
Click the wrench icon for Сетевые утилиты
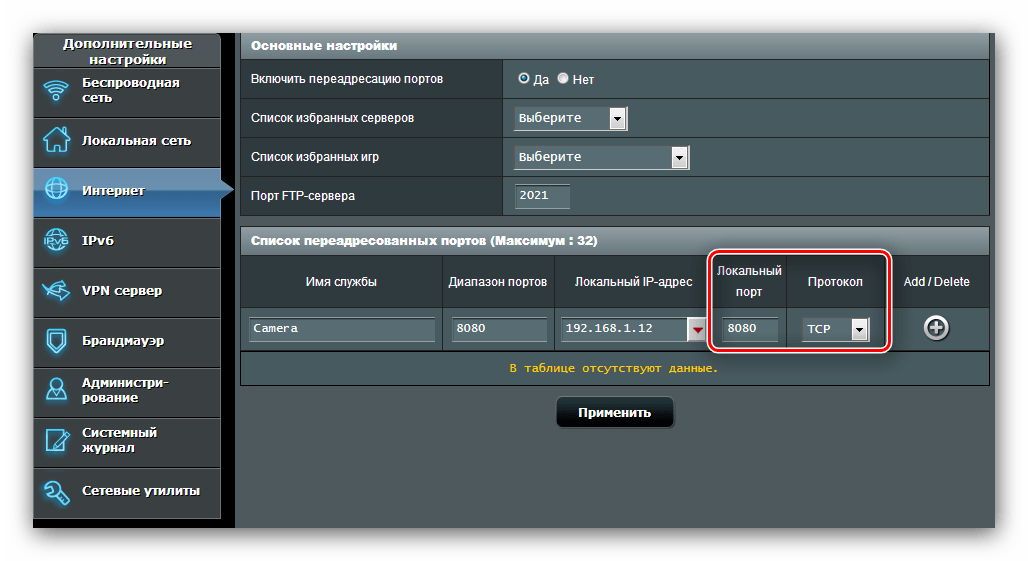[56, 492]
